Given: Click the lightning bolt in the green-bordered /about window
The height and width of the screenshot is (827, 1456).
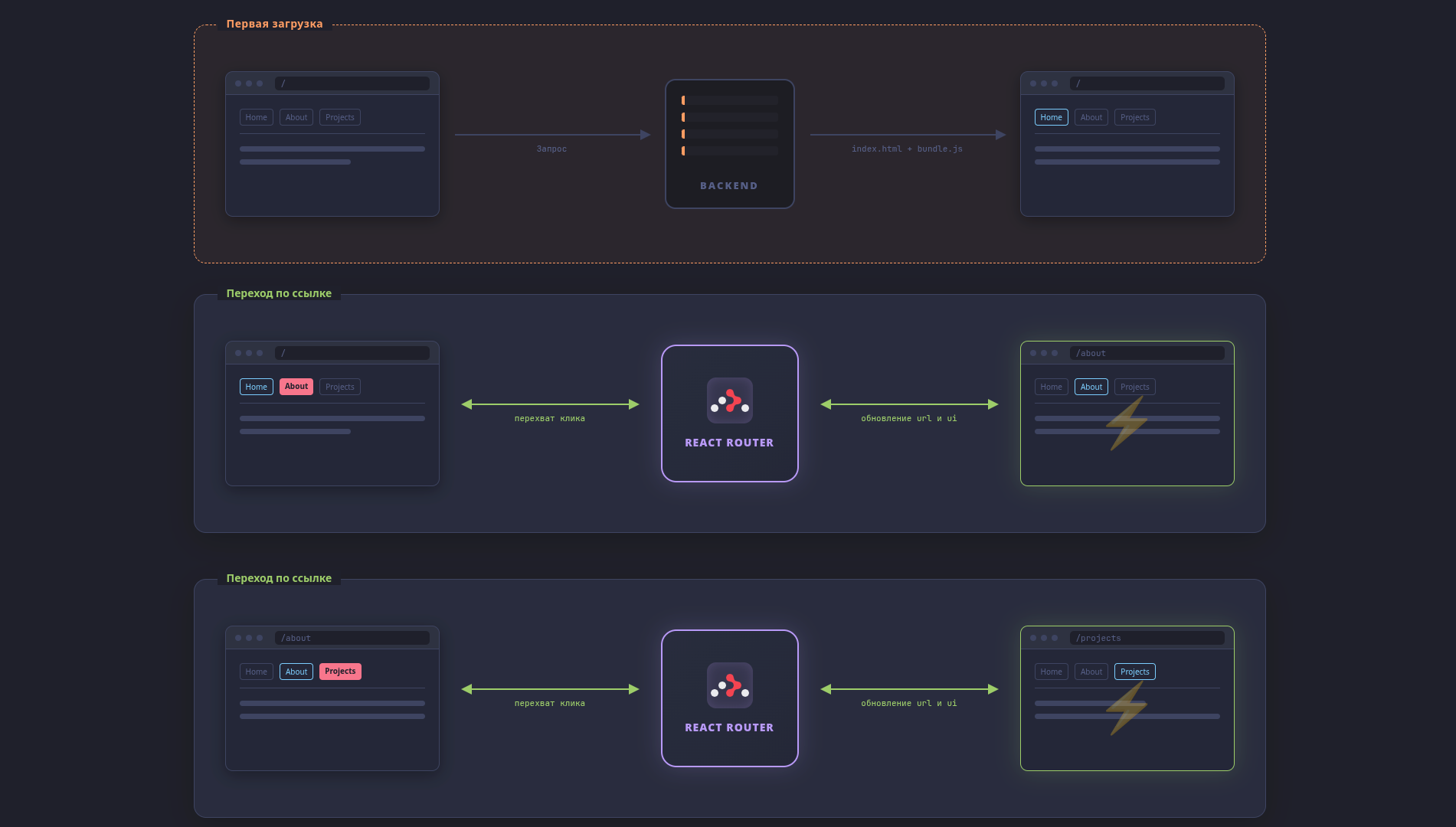Looking at the screenshot, I should [x=1126, y=423].
